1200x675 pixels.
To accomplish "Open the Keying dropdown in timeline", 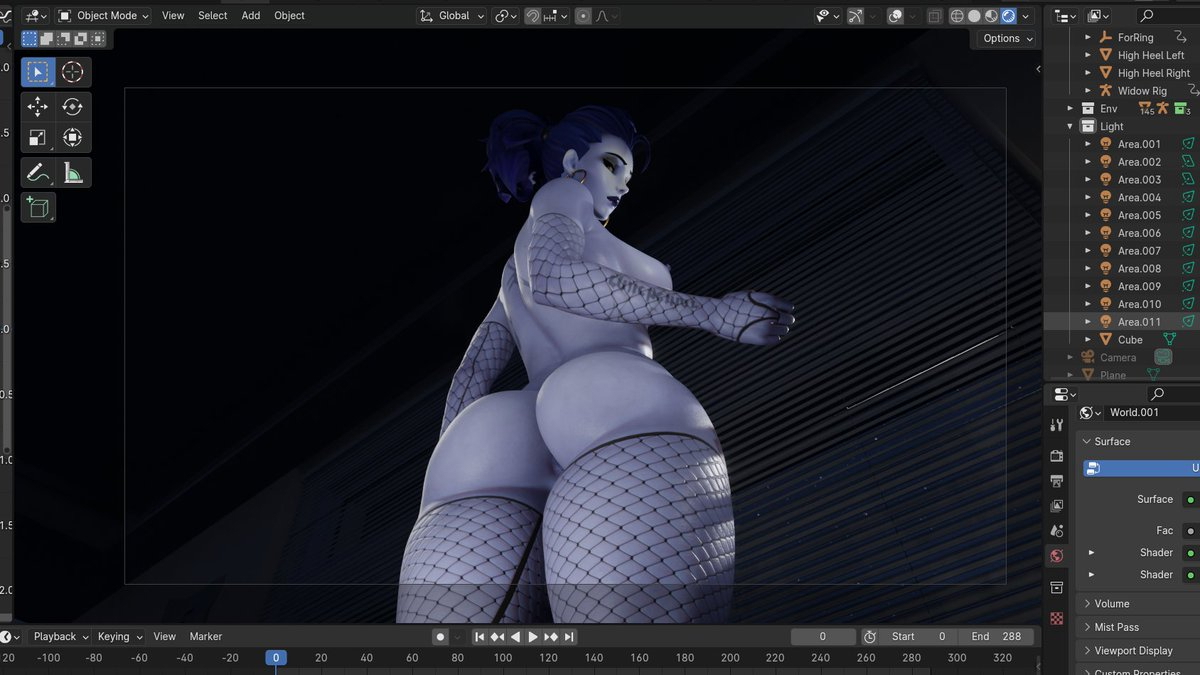I will point(119,637).
